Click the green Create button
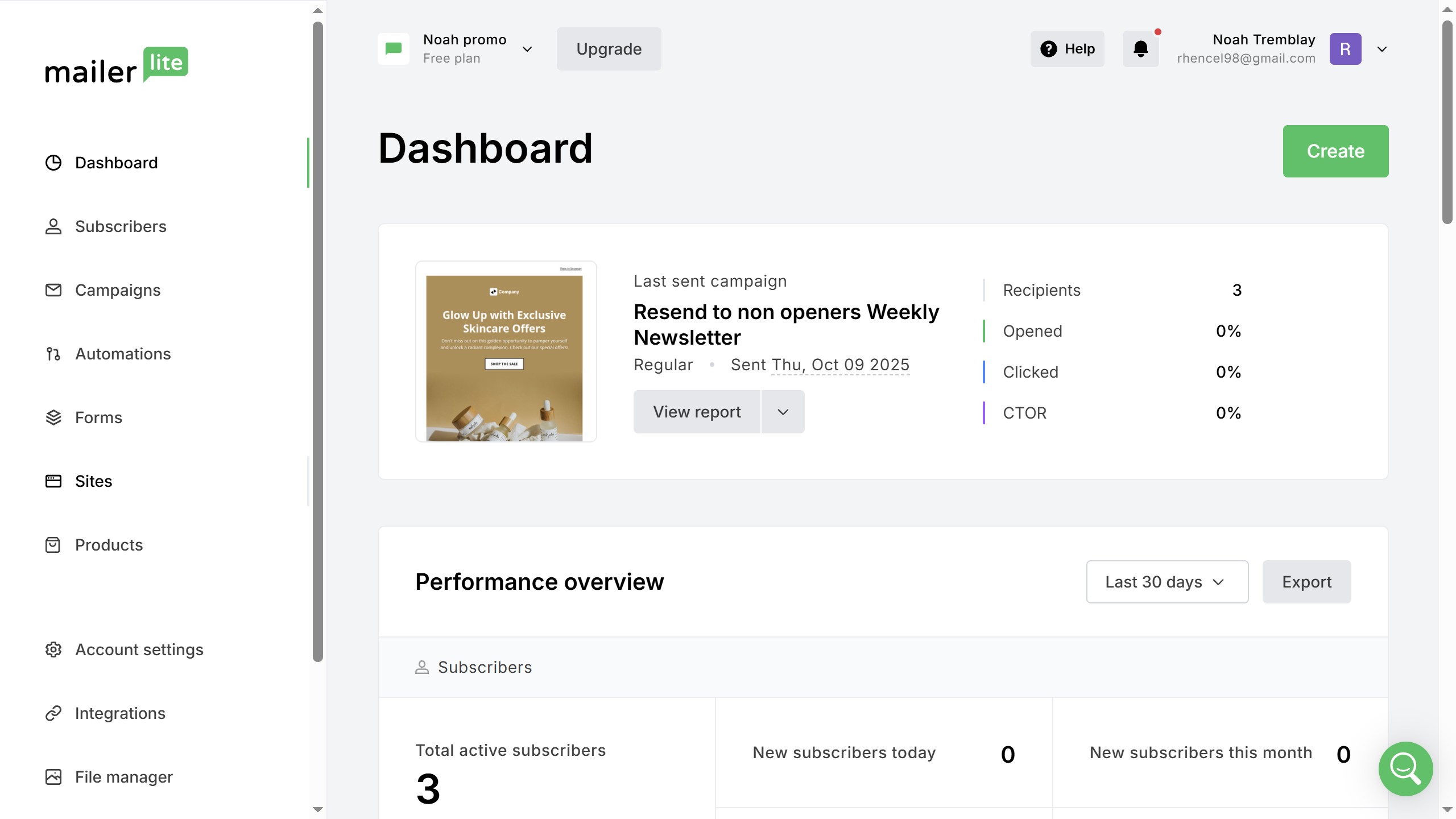Screen dimensions: 1456x819 click(x=1335, y=151)
